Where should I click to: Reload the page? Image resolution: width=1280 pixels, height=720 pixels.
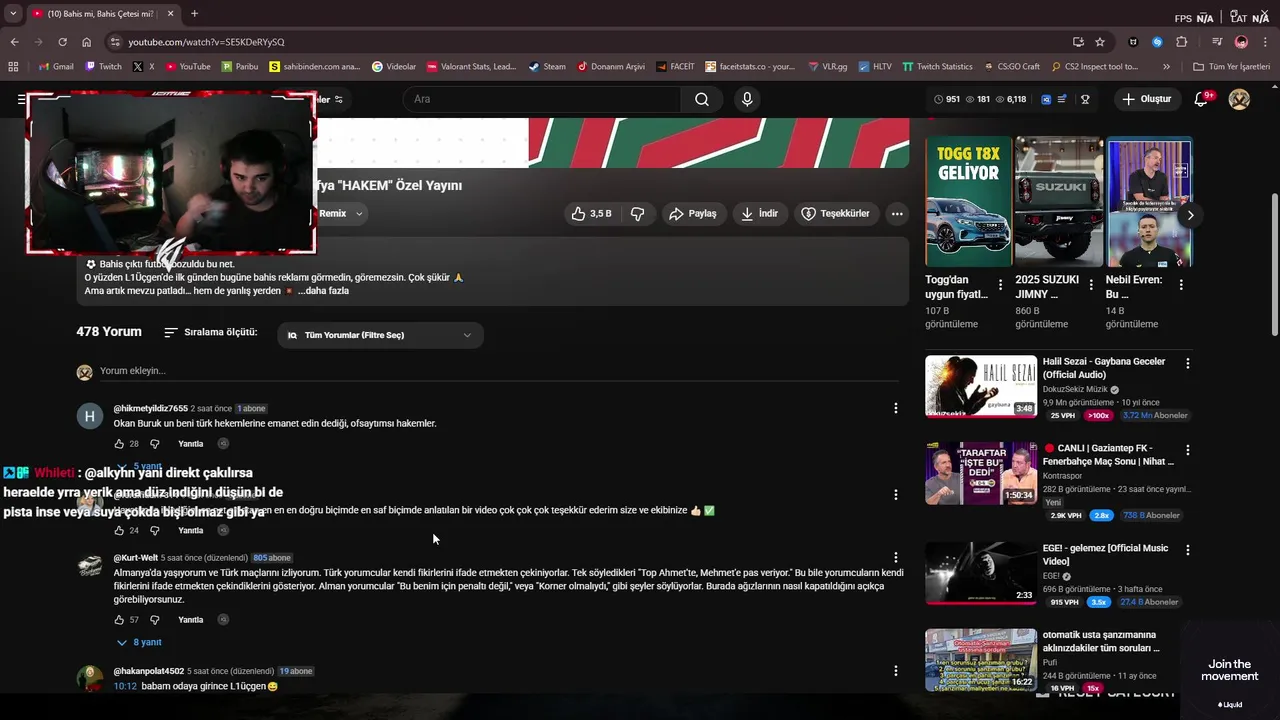click(x=62, y=42)
